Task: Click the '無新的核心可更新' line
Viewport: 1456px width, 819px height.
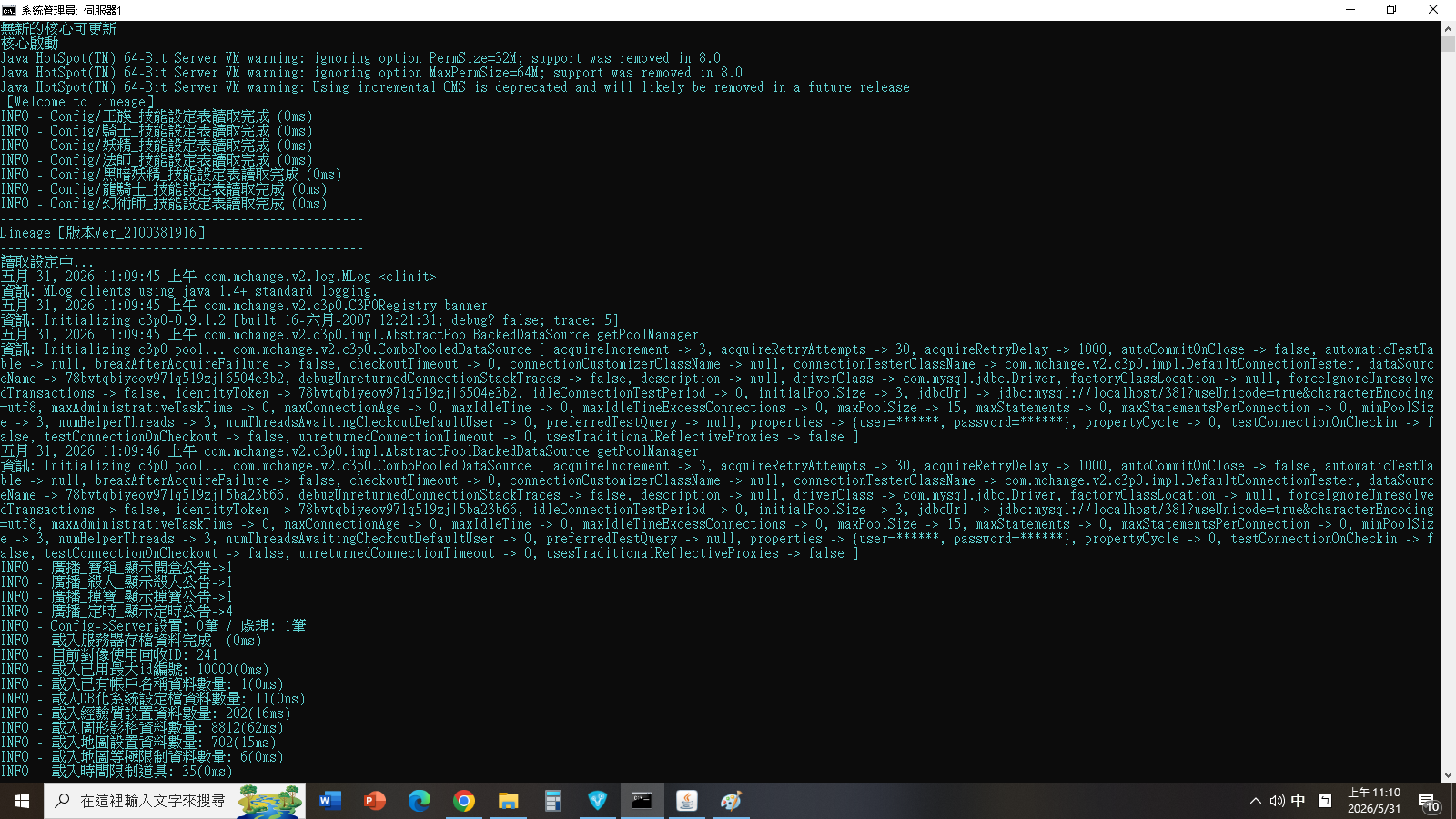Action: tap(58, 29)
